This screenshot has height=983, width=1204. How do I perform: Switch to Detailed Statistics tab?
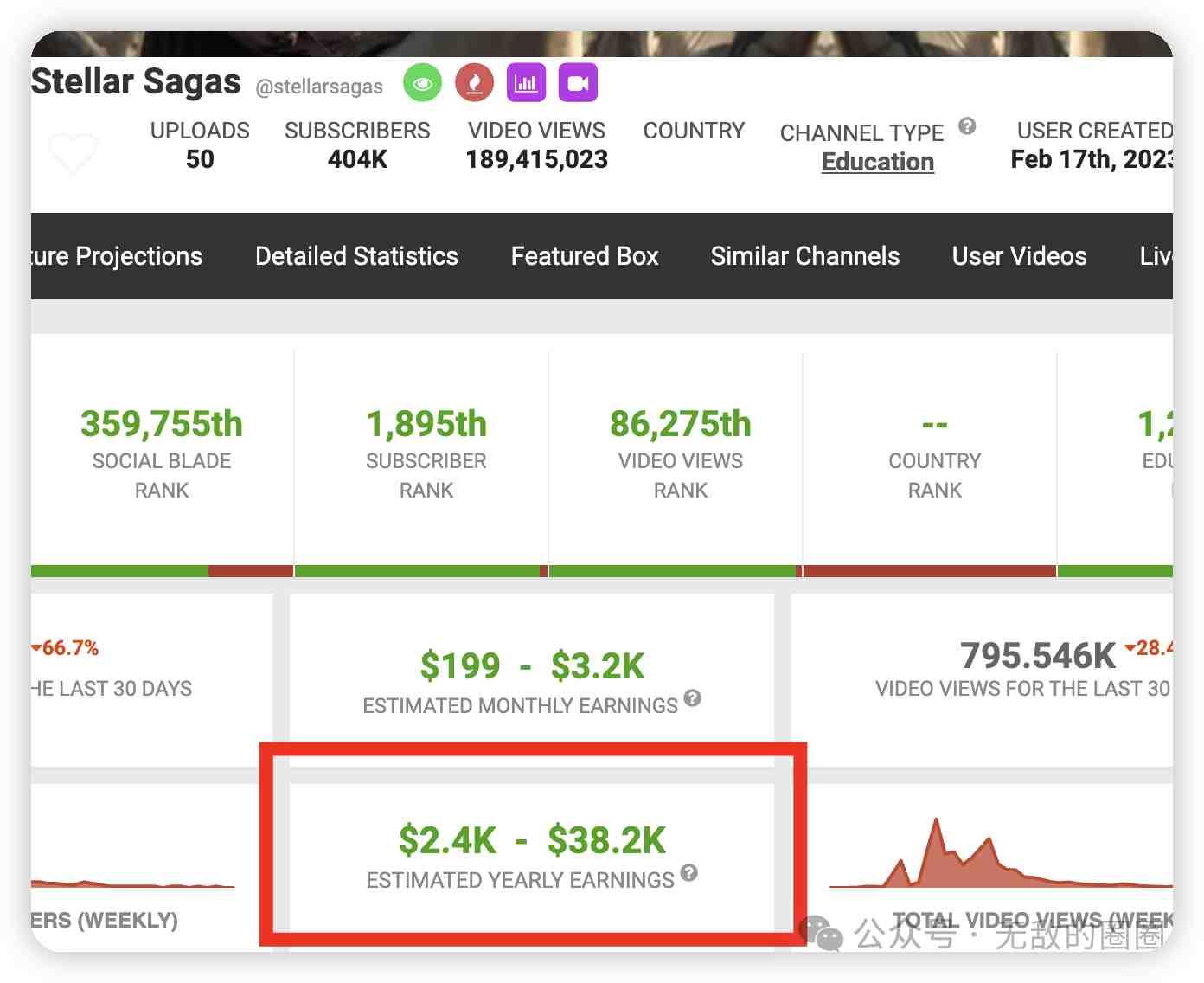[356, 256]
